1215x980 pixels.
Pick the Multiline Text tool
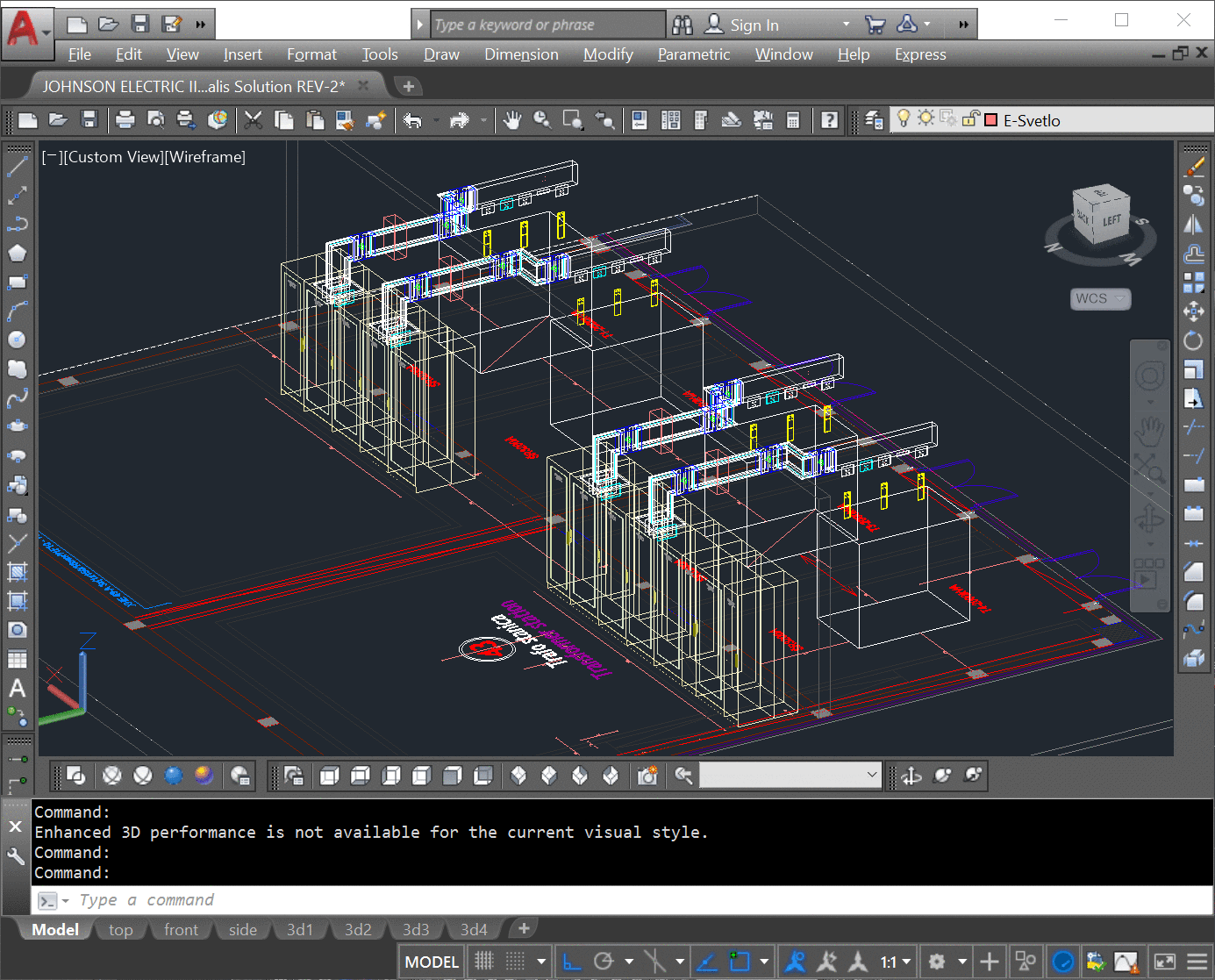pos(18,689)
